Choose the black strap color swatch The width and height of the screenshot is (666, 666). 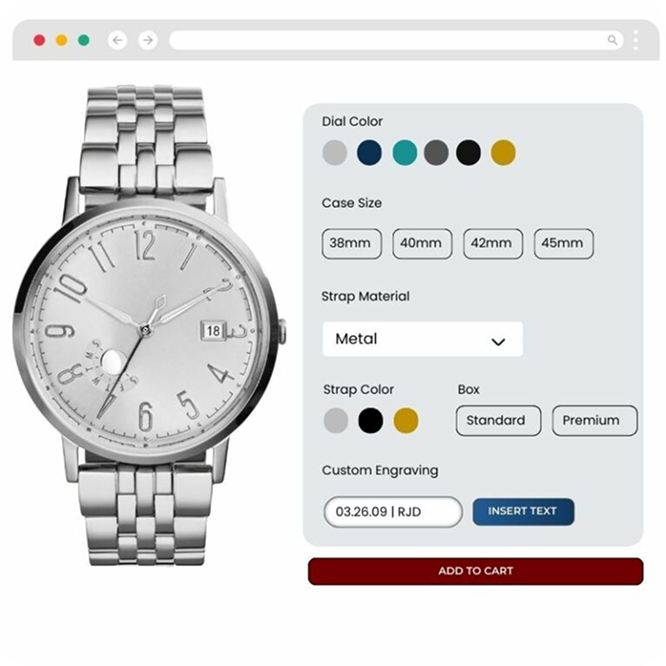pyautogui.click(x=370, y=420)
